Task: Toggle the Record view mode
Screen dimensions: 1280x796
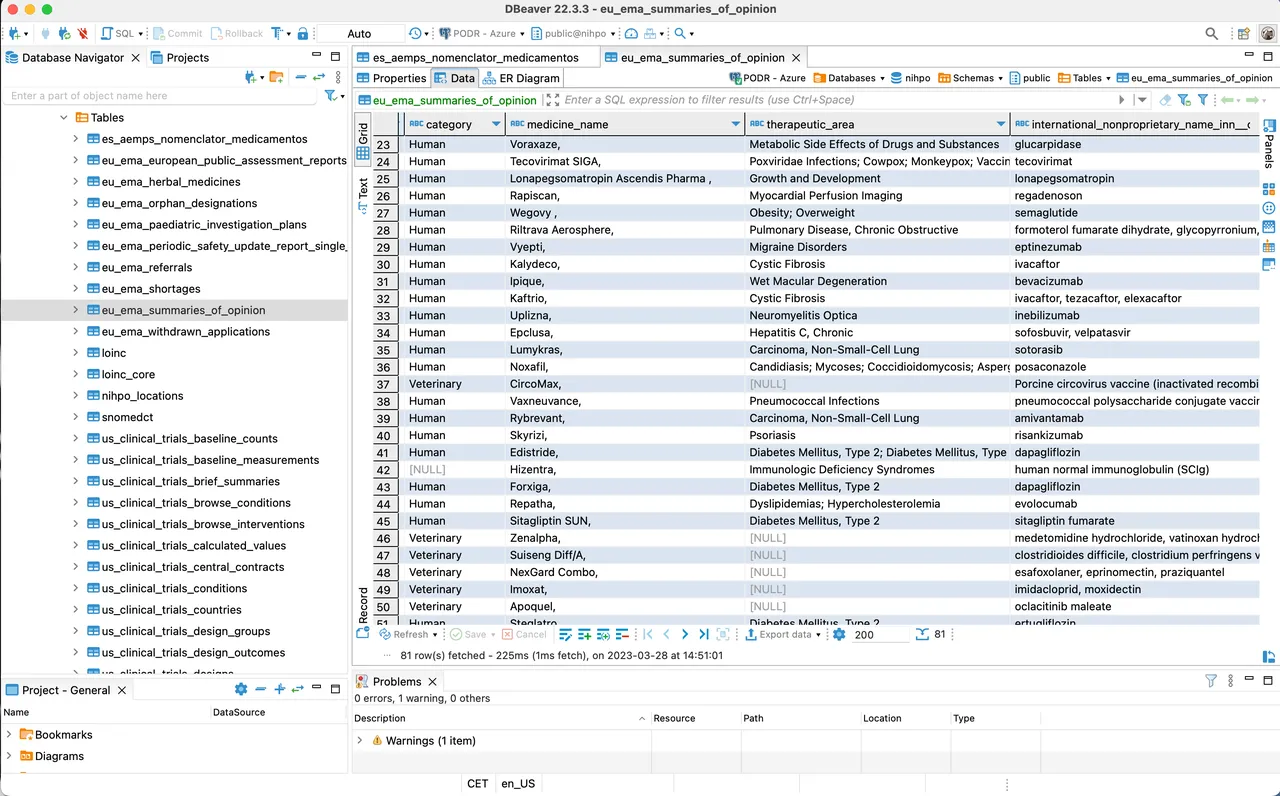Action: coord(363,598)
